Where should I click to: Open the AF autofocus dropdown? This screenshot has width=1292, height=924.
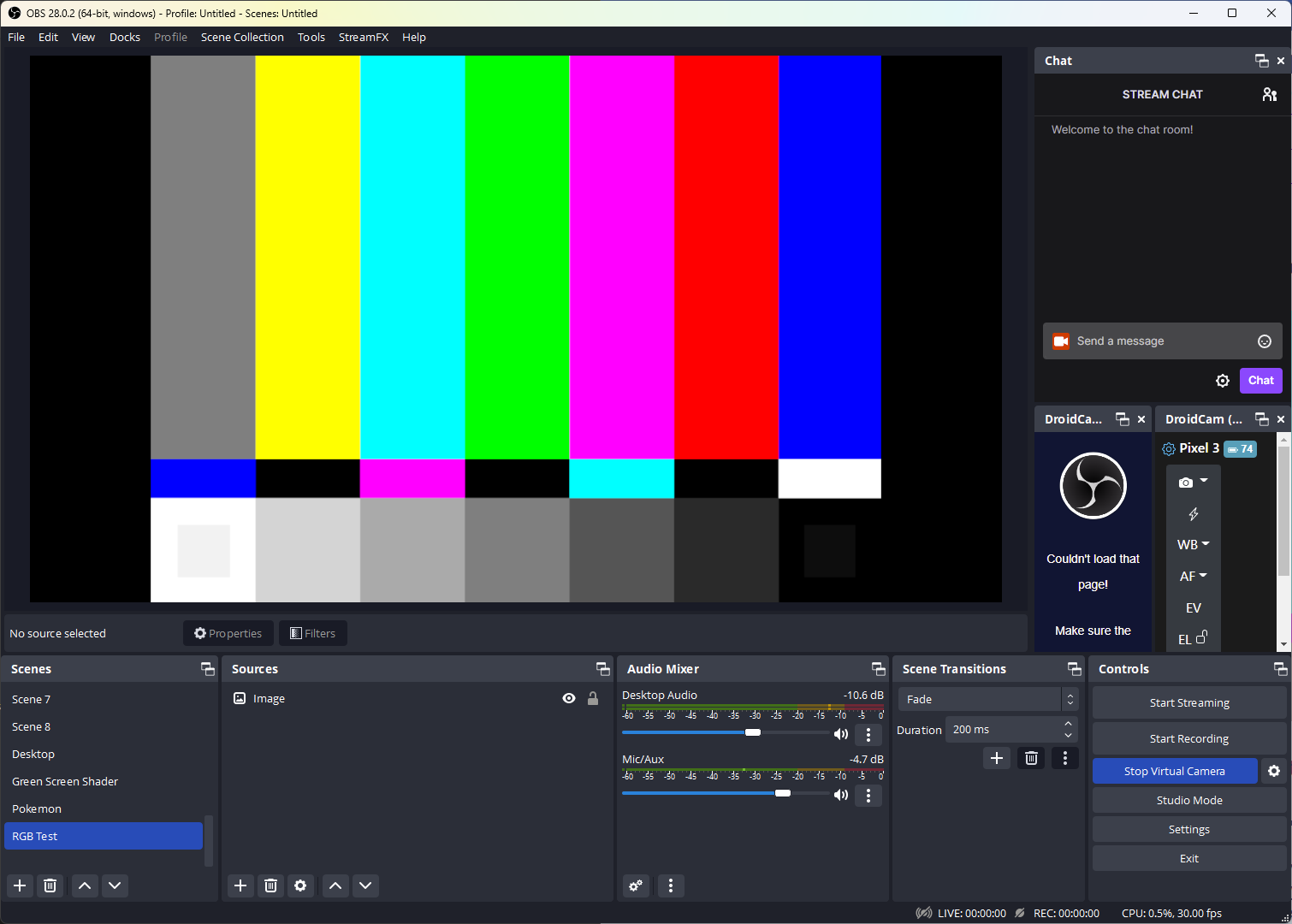point(1192,575)
